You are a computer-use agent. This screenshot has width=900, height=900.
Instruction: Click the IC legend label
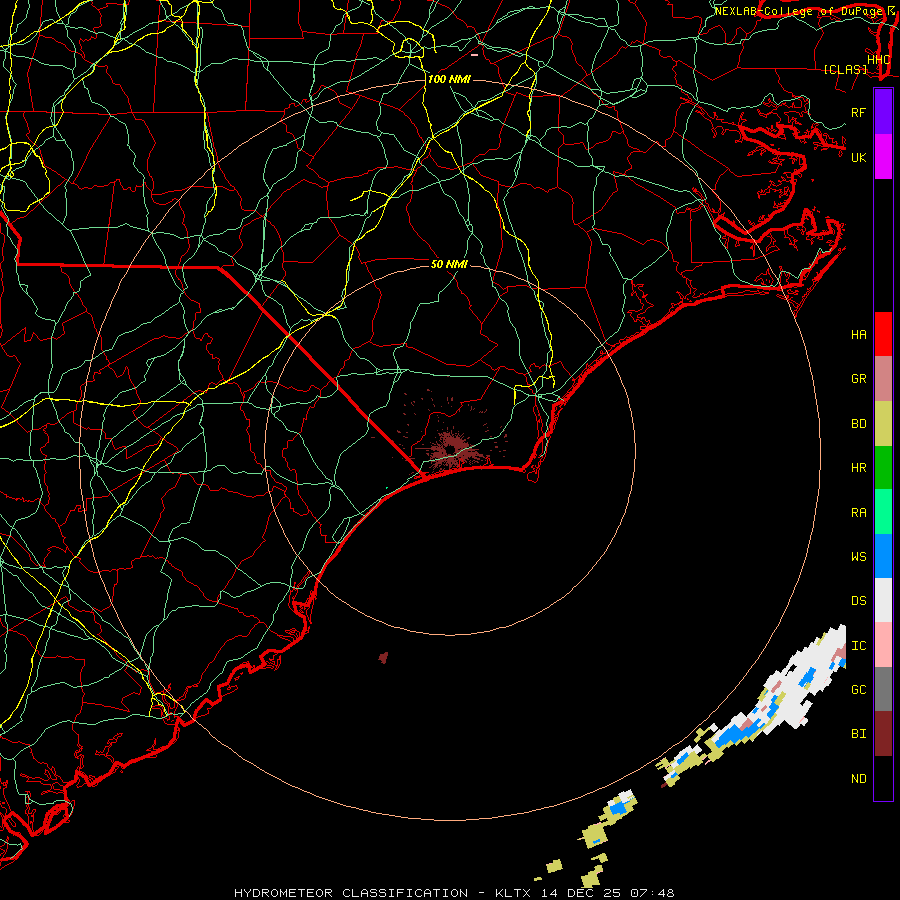tap(858, 646)
